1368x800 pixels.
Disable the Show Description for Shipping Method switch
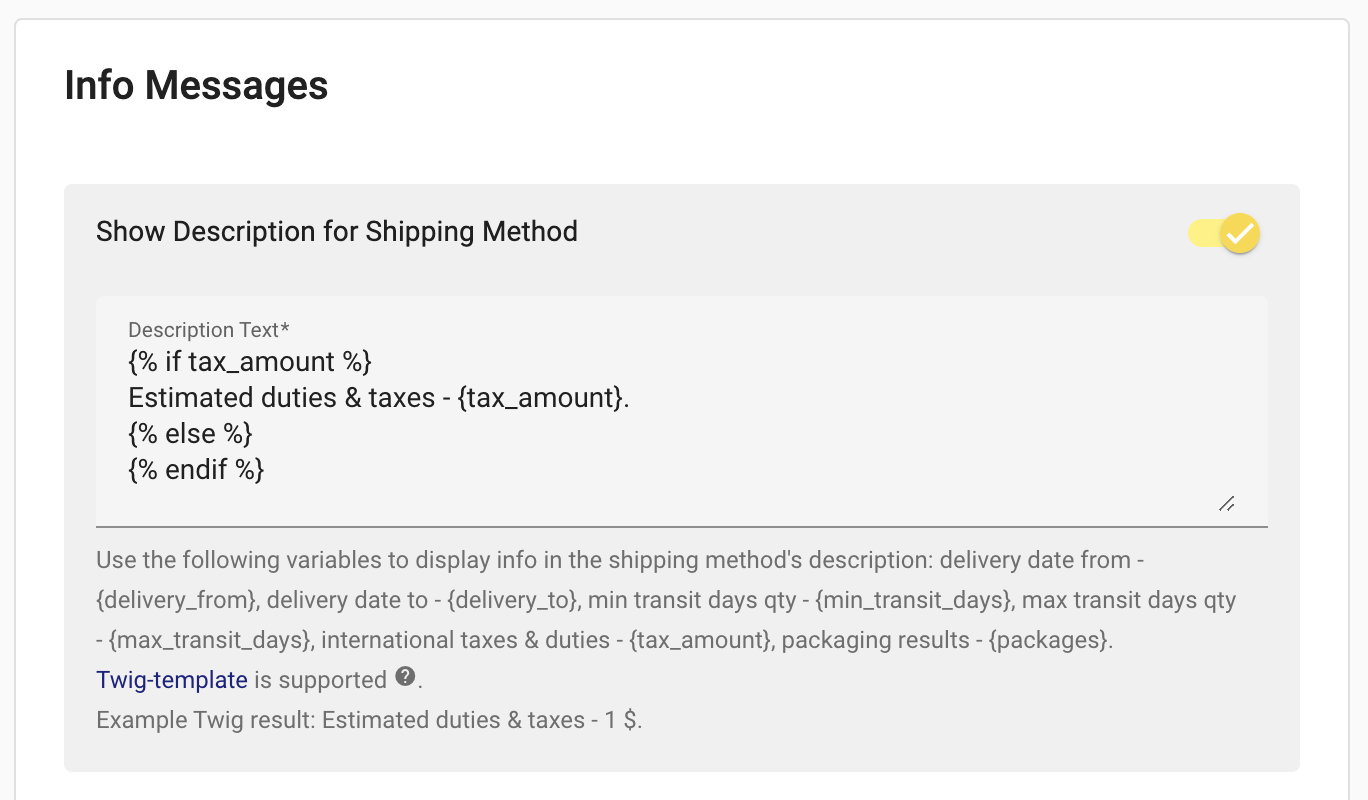[x=1224, y=233]
